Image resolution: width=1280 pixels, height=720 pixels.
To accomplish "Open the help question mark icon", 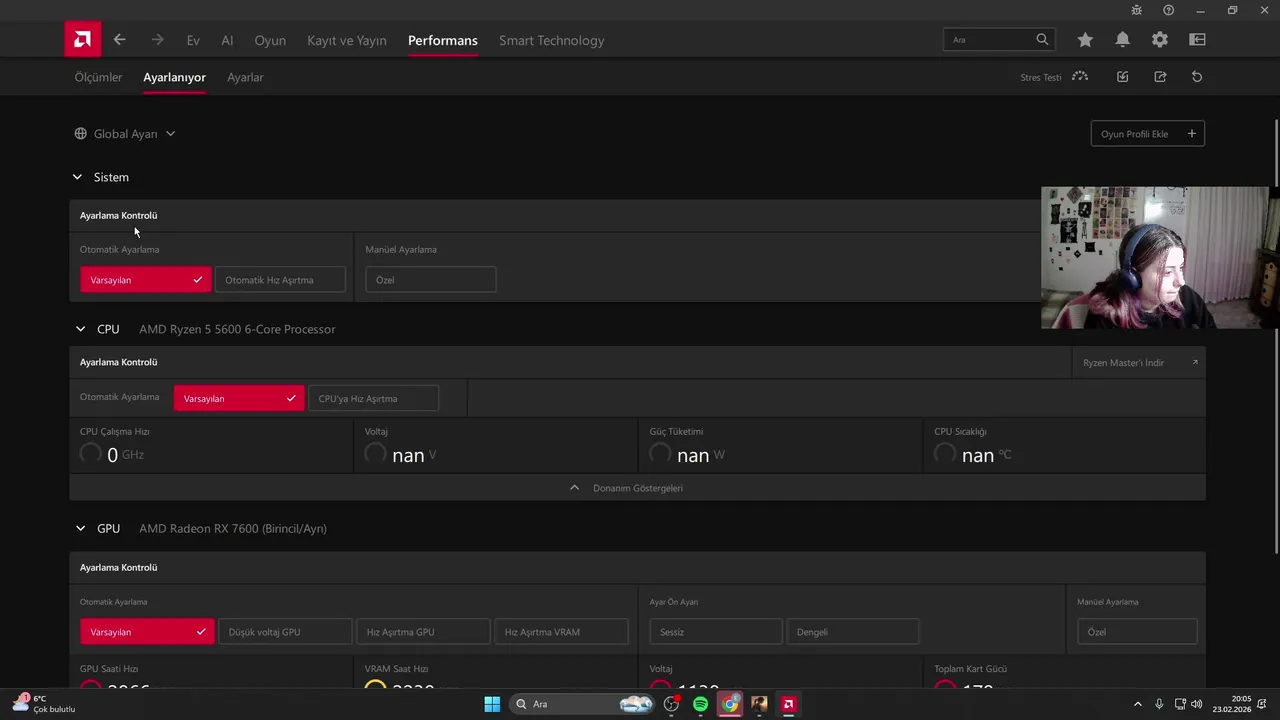I will click(x=1168, y=10).
